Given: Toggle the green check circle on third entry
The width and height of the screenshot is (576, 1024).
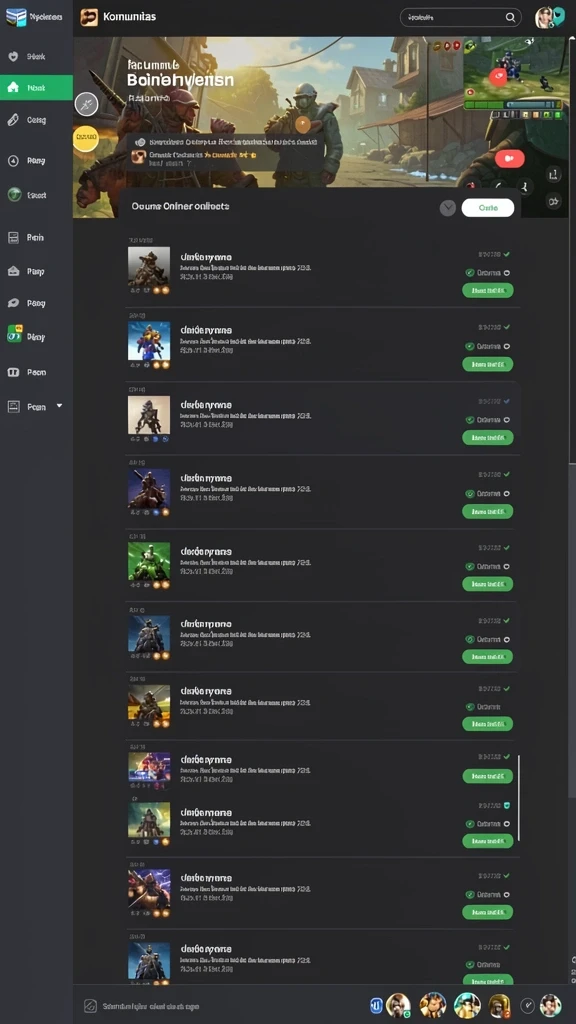Looking at the screenshot, I should pos(470,420).
